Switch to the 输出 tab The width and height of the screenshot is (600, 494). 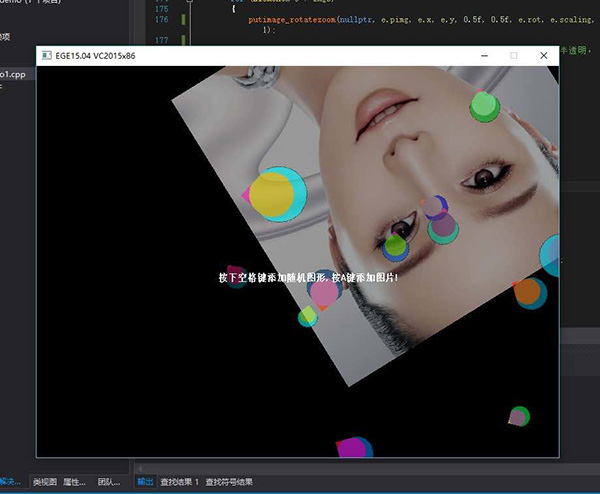pos(145,482)
